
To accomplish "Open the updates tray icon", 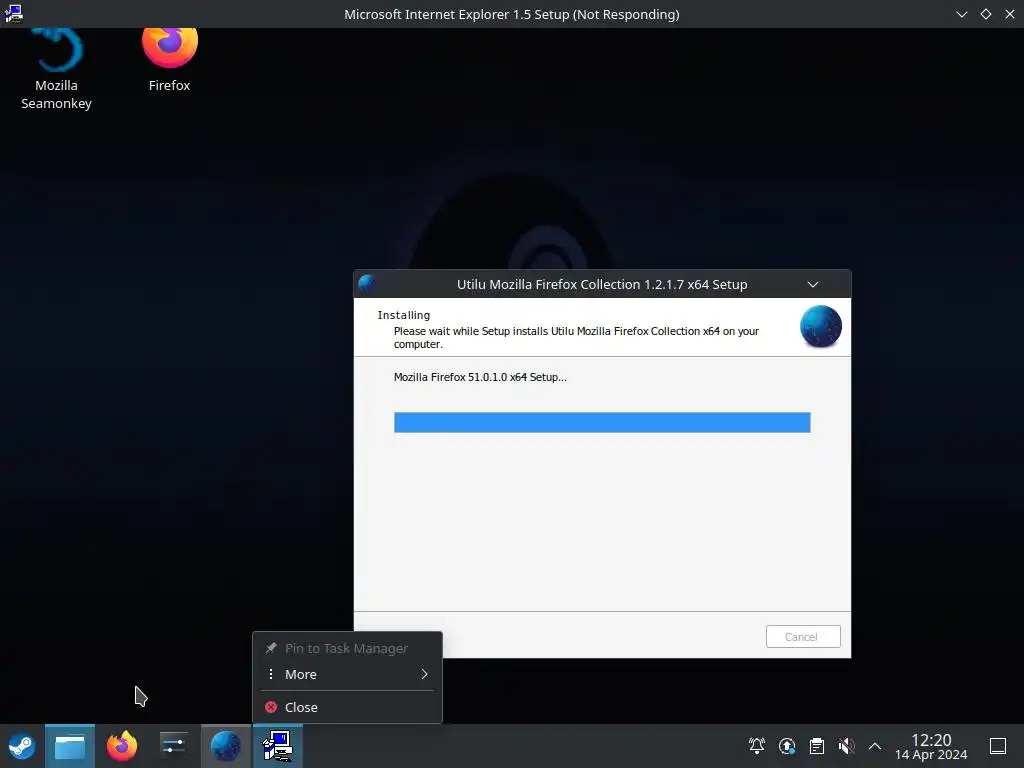I will 787,746.
